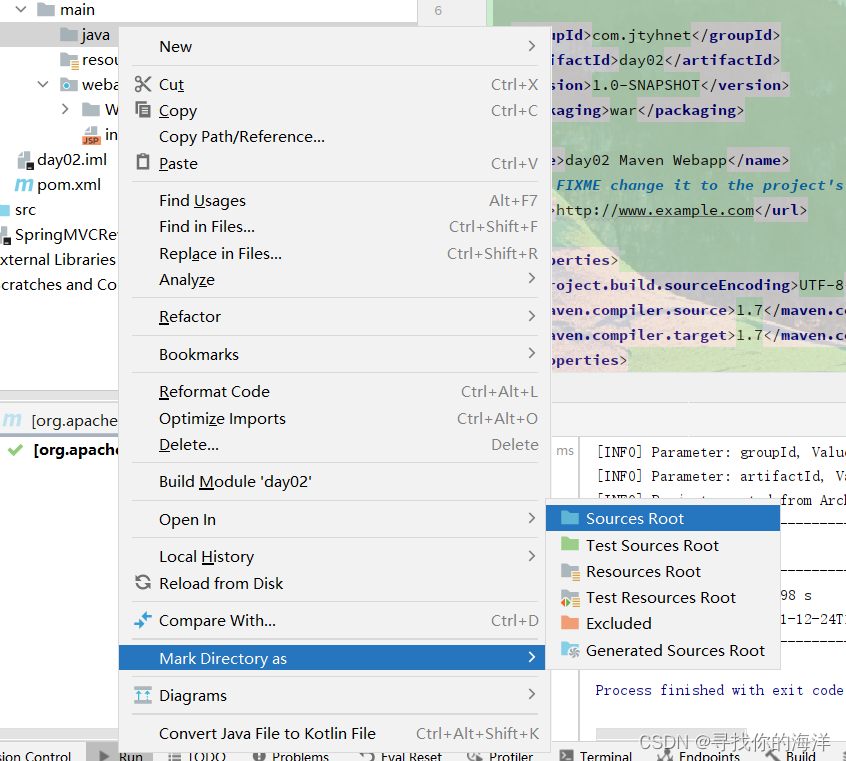This screenshot has width=846, height=761.
Task: Click the main folder icon
Action: (46, 9)
